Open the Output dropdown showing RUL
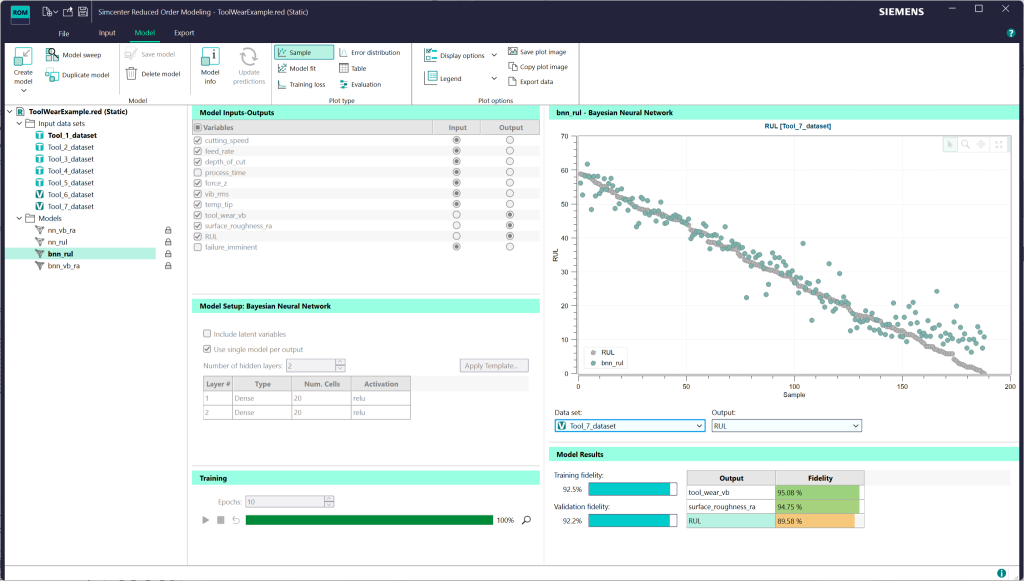1024x581 pixels. (786, 426)
